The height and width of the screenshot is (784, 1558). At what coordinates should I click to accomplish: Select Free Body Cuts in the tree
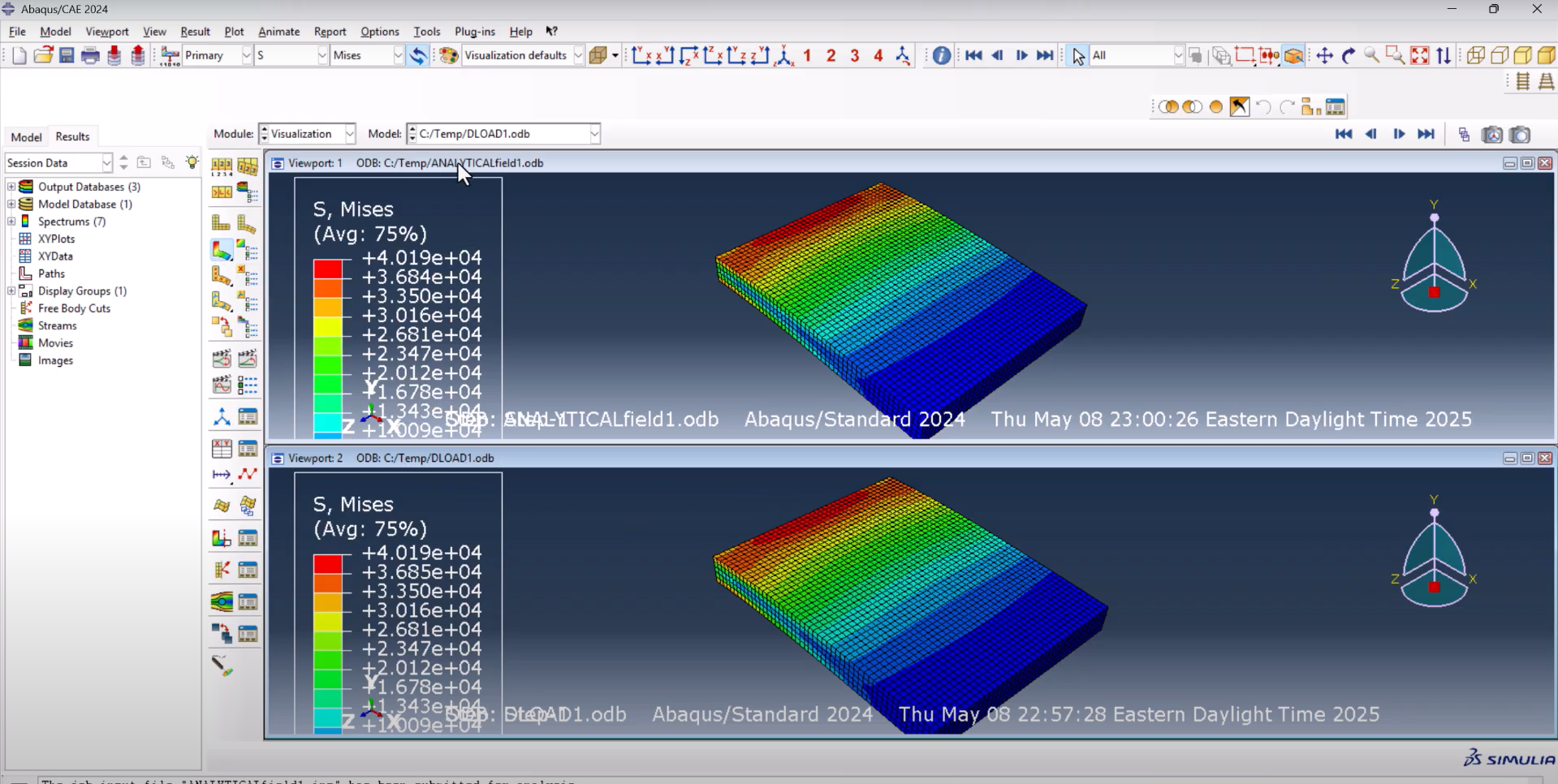pyautogui.click(x=74, y=308)
